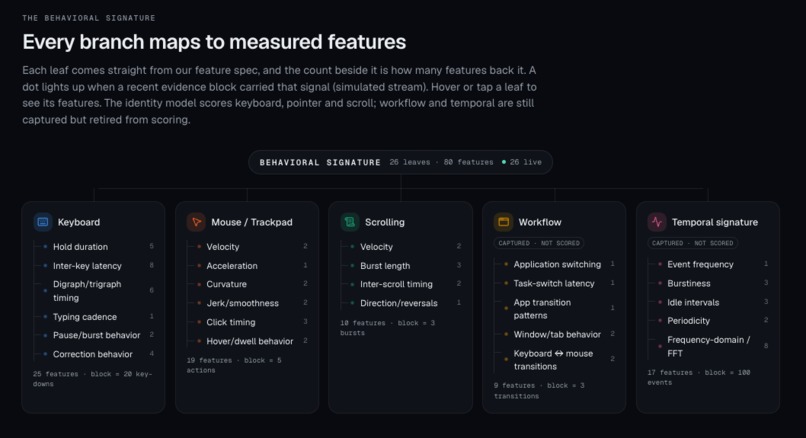Viewport: 806px width, 438px height.
Task: Click the '26 live' indicator text
Action: (x=526, y=162)
